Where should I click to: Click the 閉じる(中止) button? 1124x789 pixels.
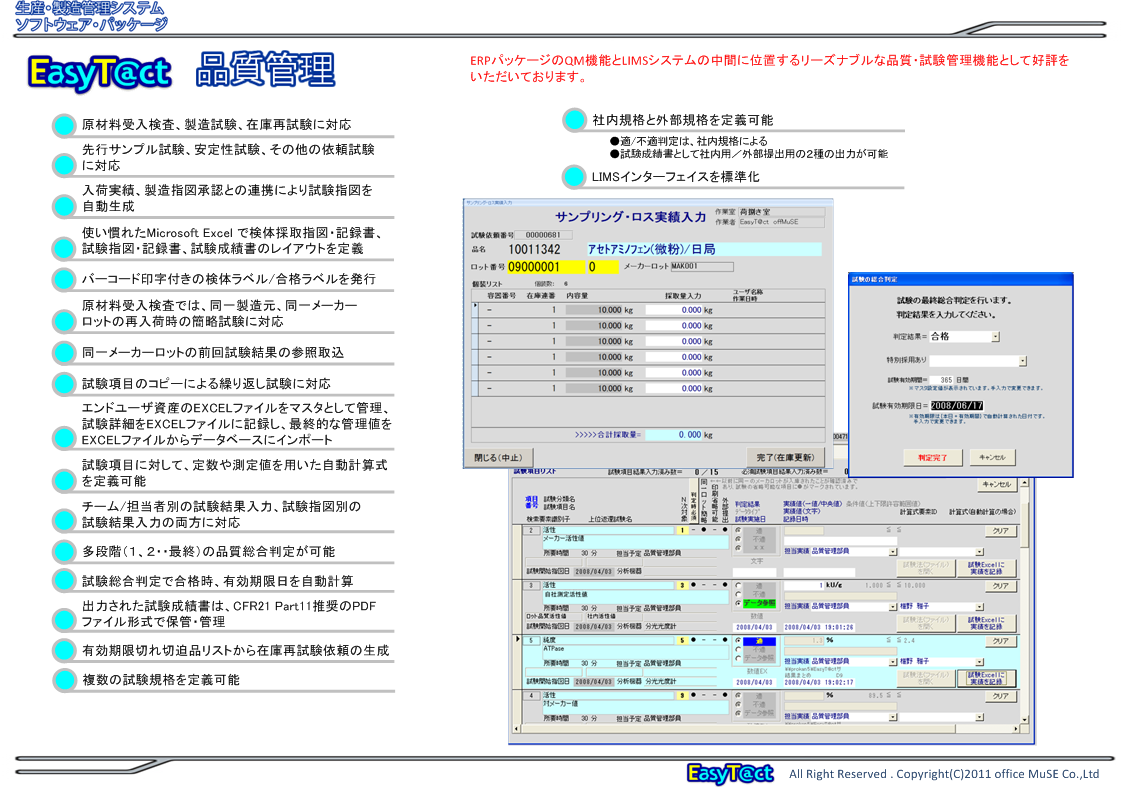(499, 457)
